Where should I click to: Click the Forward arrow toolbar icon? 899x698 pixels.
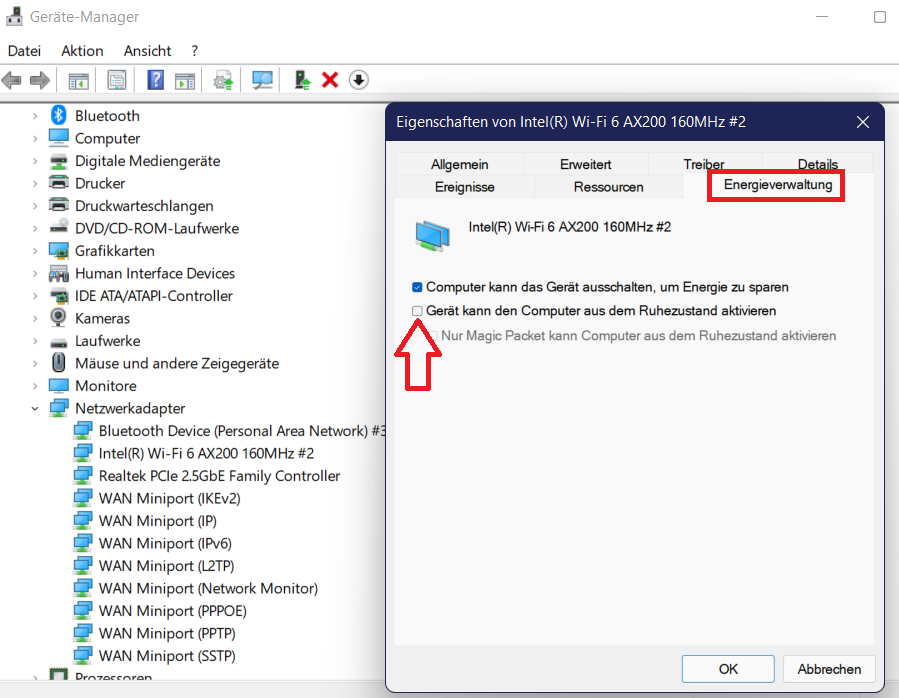[39, 80]
